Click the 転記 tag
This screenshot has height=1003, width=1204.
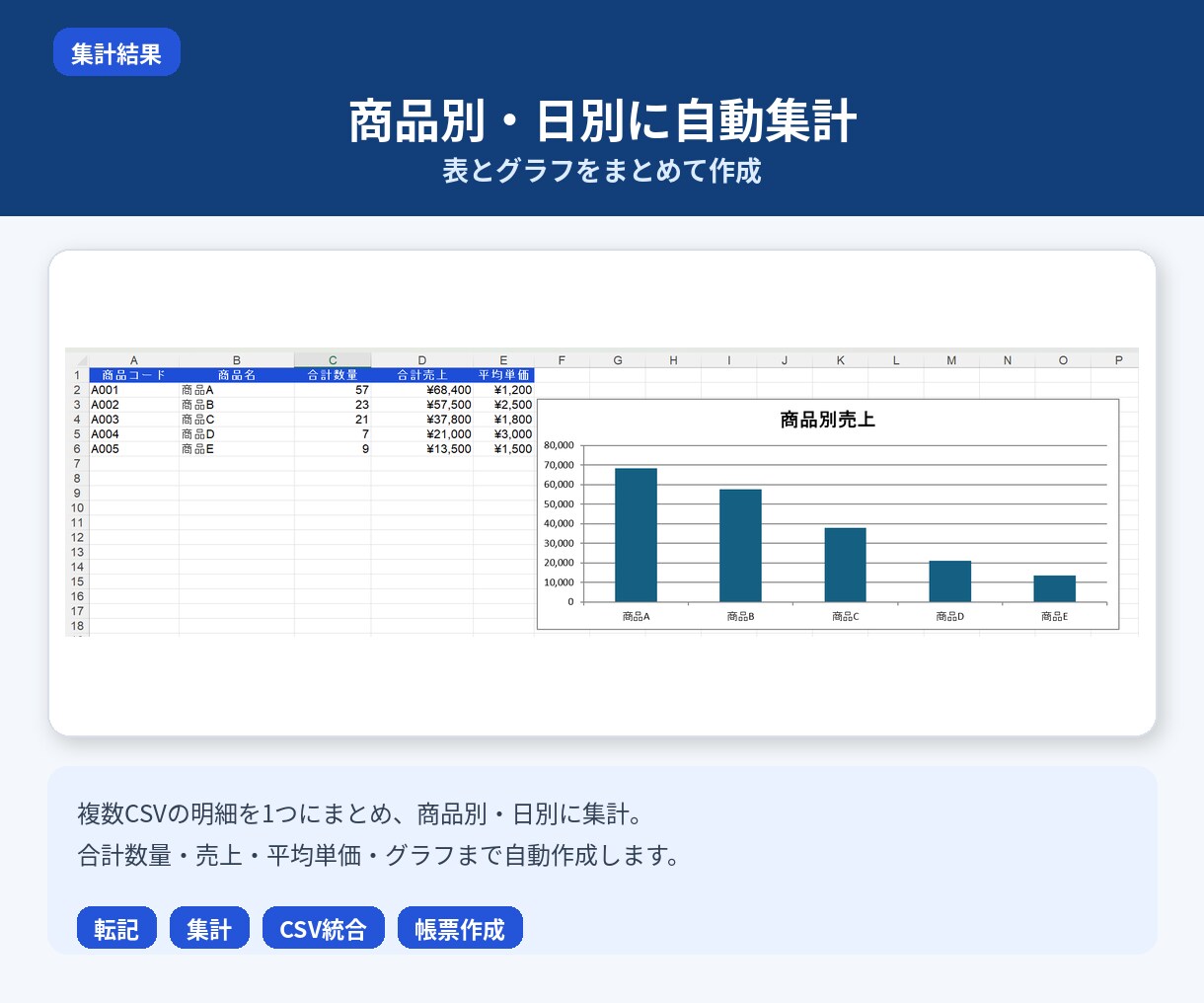click(116, 928)
